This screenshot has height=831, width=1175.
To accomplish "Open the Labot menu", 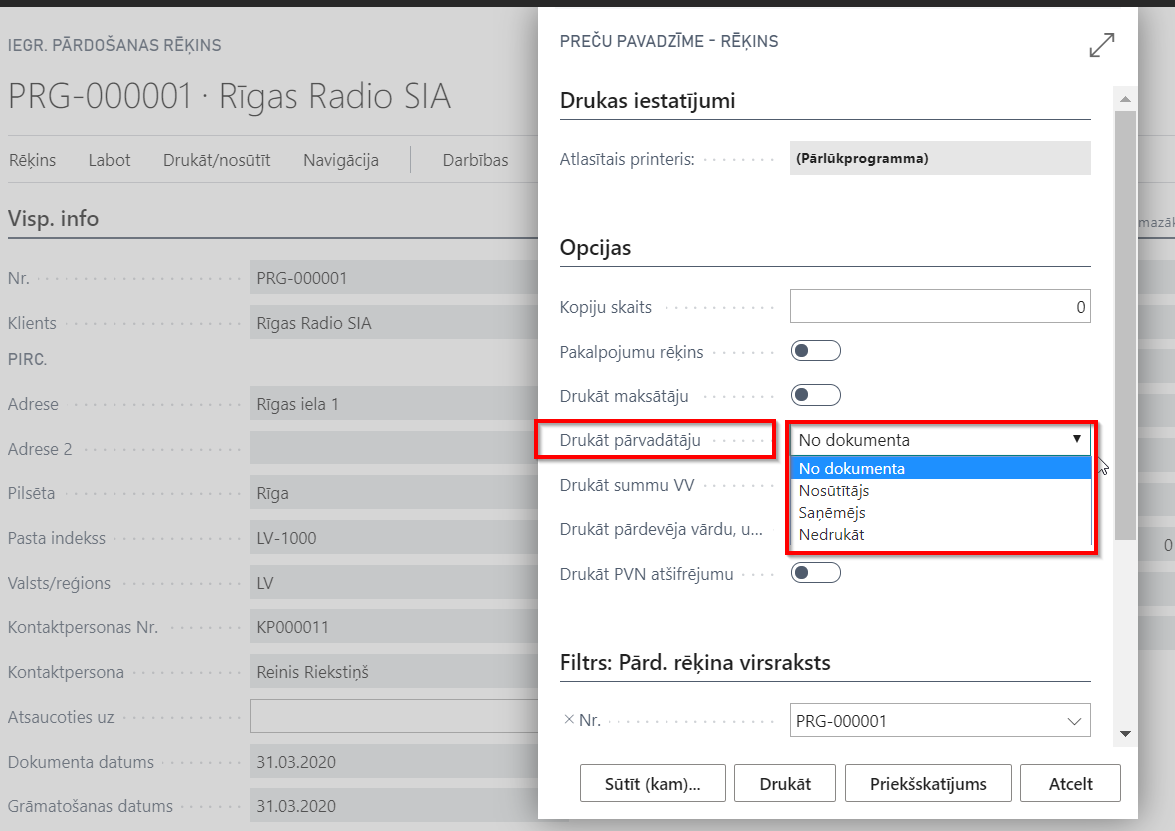I will tap(109, 160).
